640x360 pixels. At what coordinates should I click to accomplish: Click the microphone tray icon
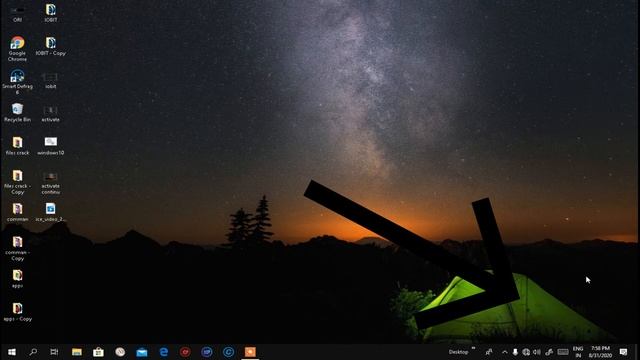click(515, 352)
